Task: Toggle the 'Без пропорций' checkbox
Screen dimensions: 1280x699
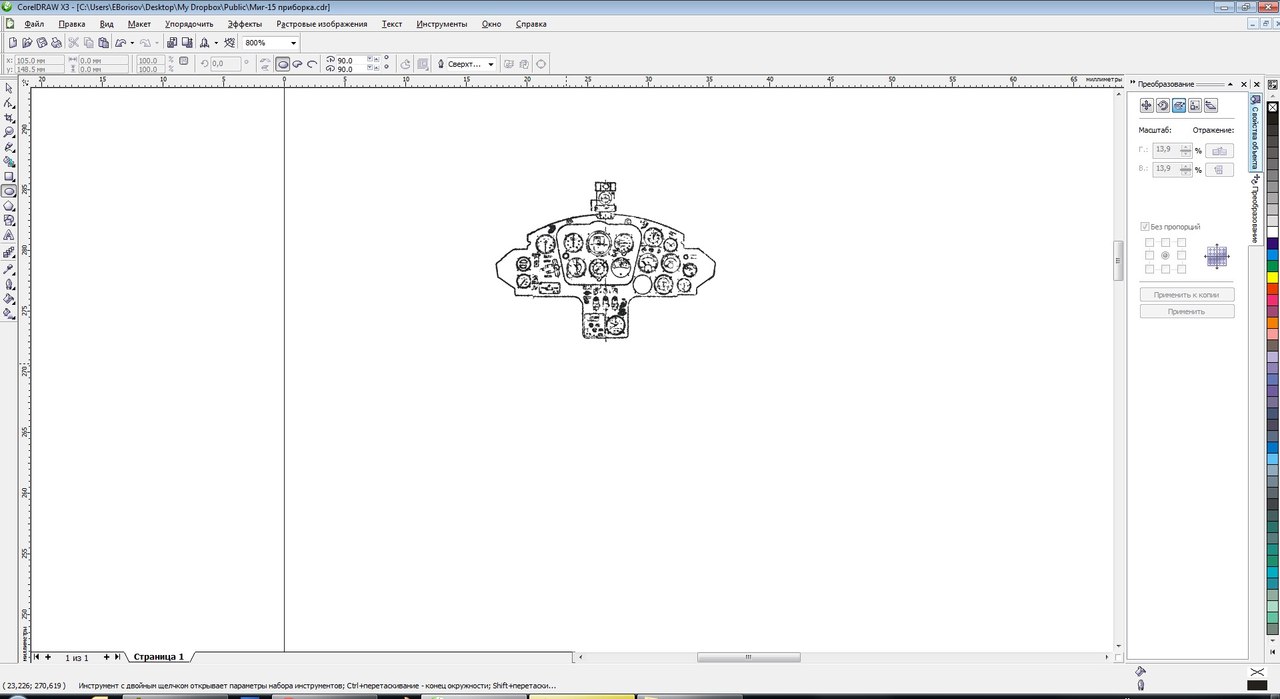Action: (1145, 227)
